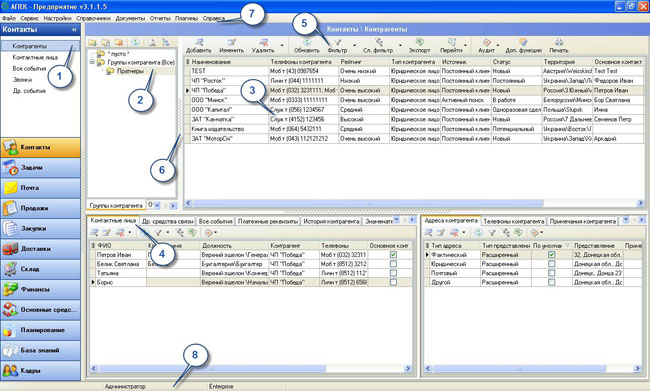
Task: Open the Продажи sidebar button
Action: point(41,208)
